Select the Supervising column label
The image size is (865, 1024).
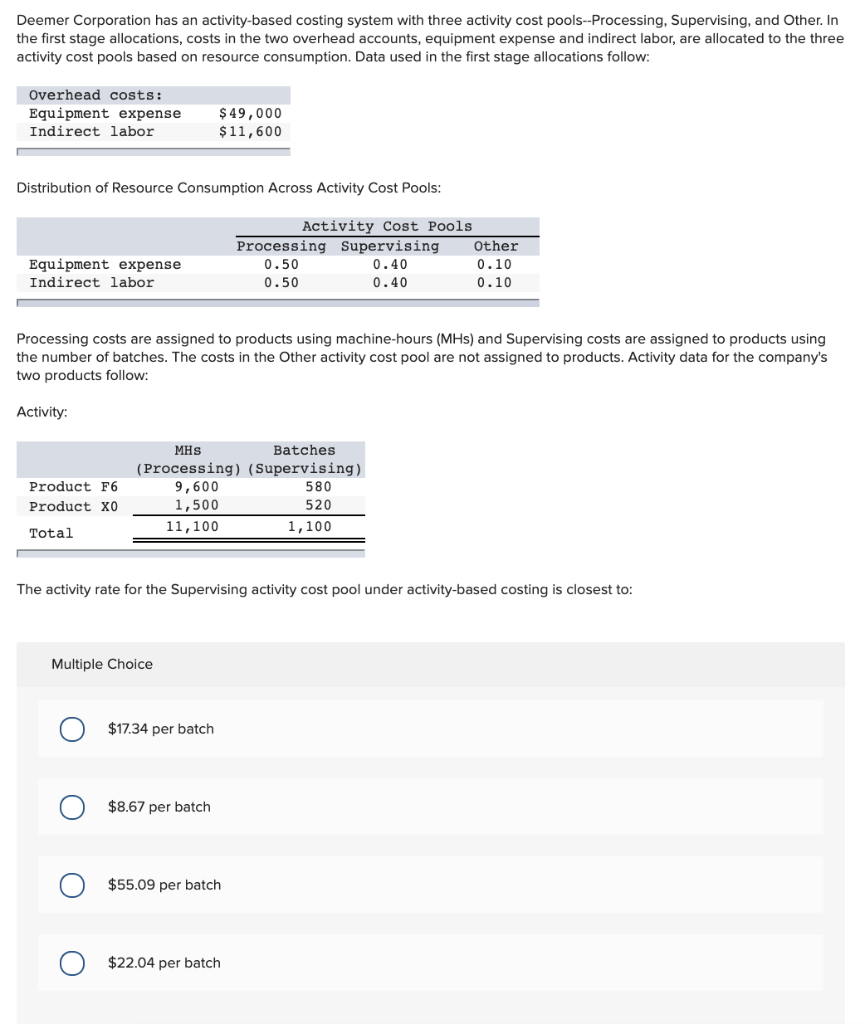pos(390,246)
